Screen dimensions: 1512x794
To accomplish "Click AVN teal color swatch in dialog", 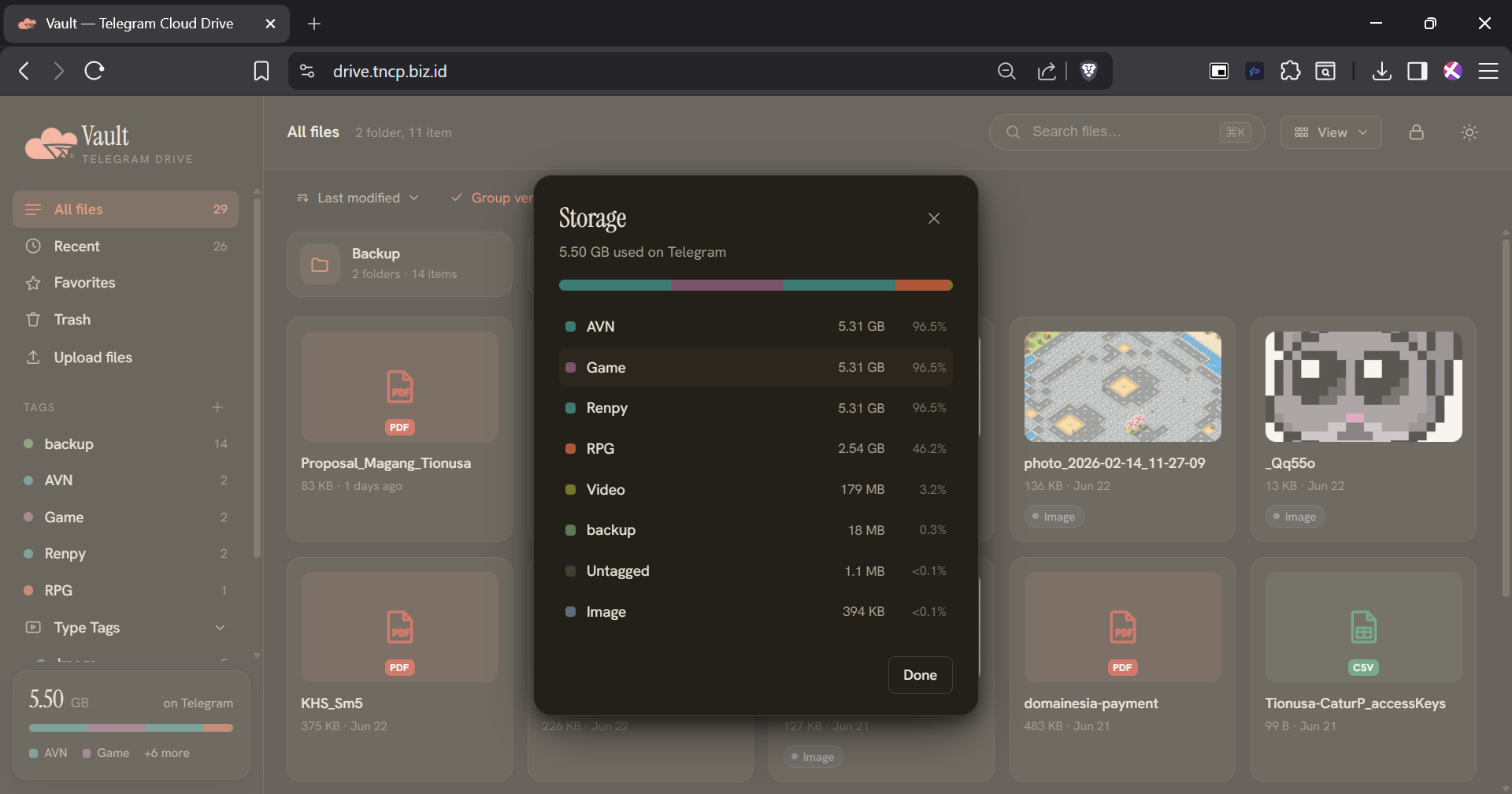I will (570, 326).
